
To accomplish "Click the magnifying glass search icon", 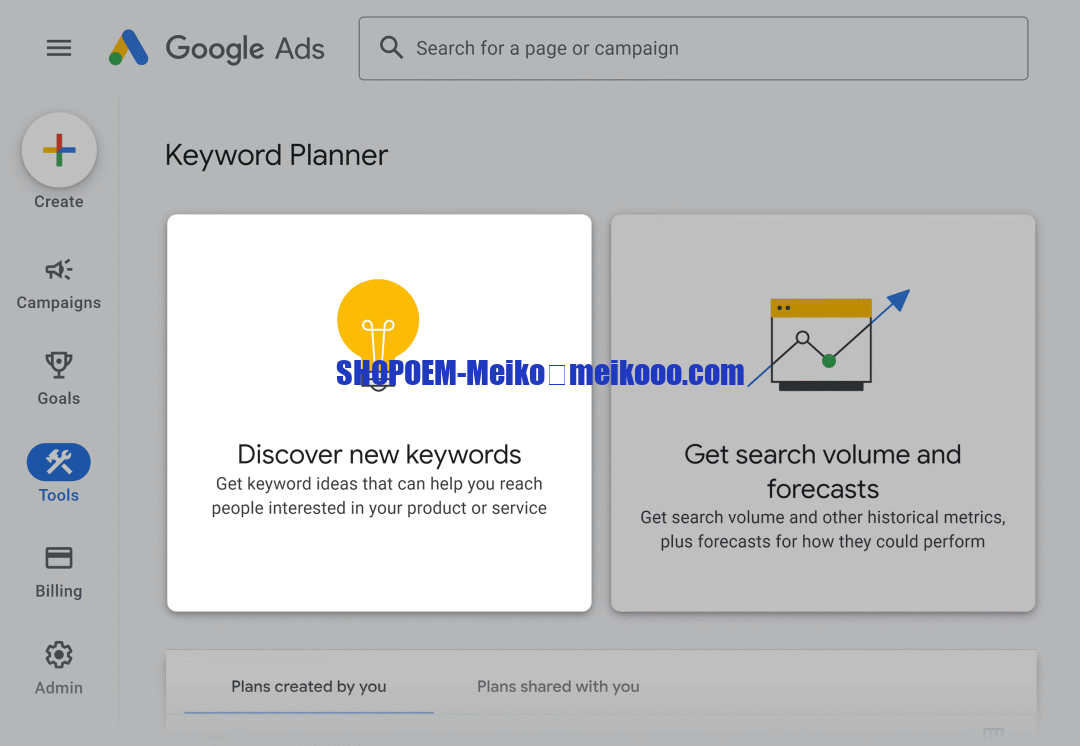I will pyautogui.click(x=391, y=48).
